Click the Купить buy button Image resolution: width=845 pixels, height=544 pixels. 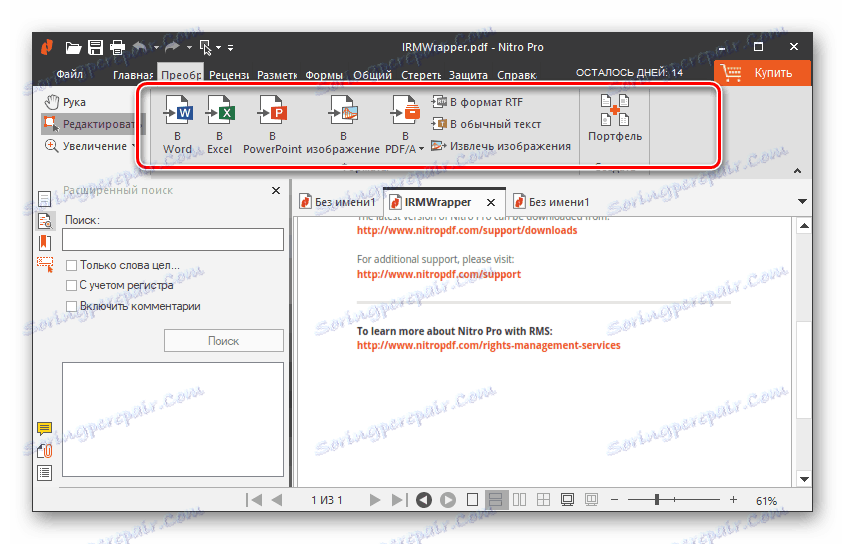click(763, 73)
